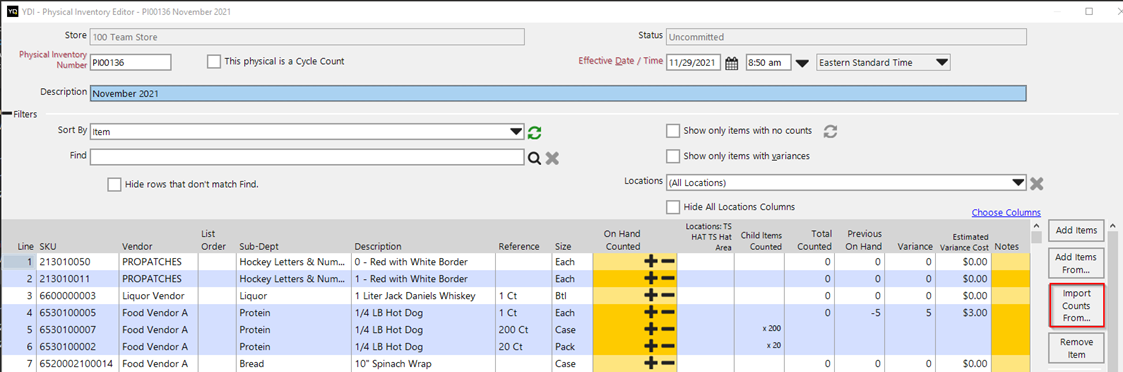Clear the Find field with the gray X icon
Viewport: 1123px width, 372px height.
tap(551, 158)
